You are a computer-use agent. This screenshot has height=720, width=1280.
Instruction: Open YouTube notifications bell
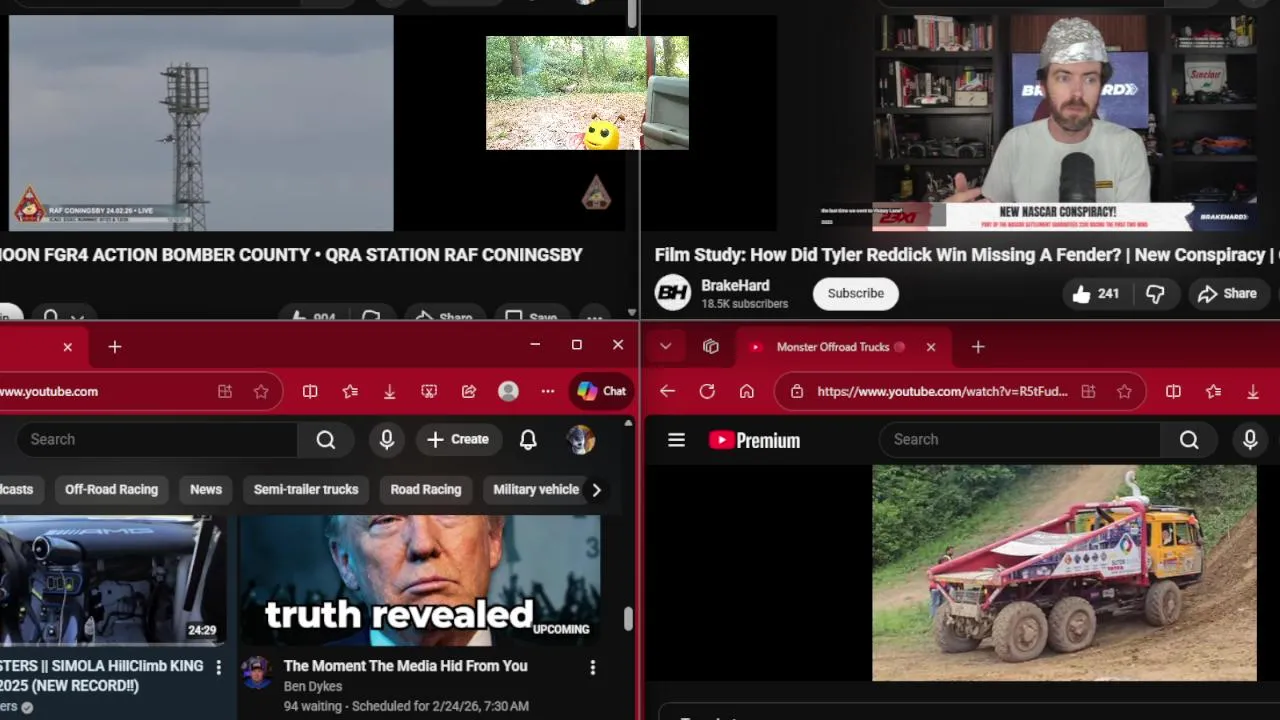(x=528, y=439)
